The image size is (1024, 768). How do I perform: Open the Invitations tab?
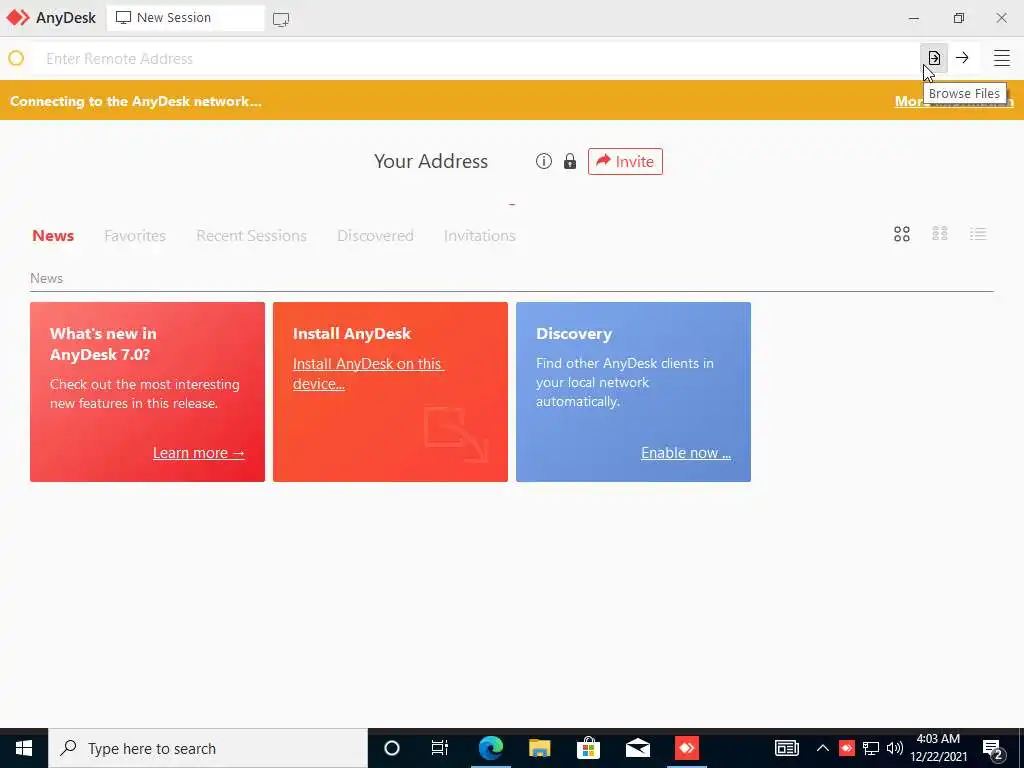tap(479, 236)
